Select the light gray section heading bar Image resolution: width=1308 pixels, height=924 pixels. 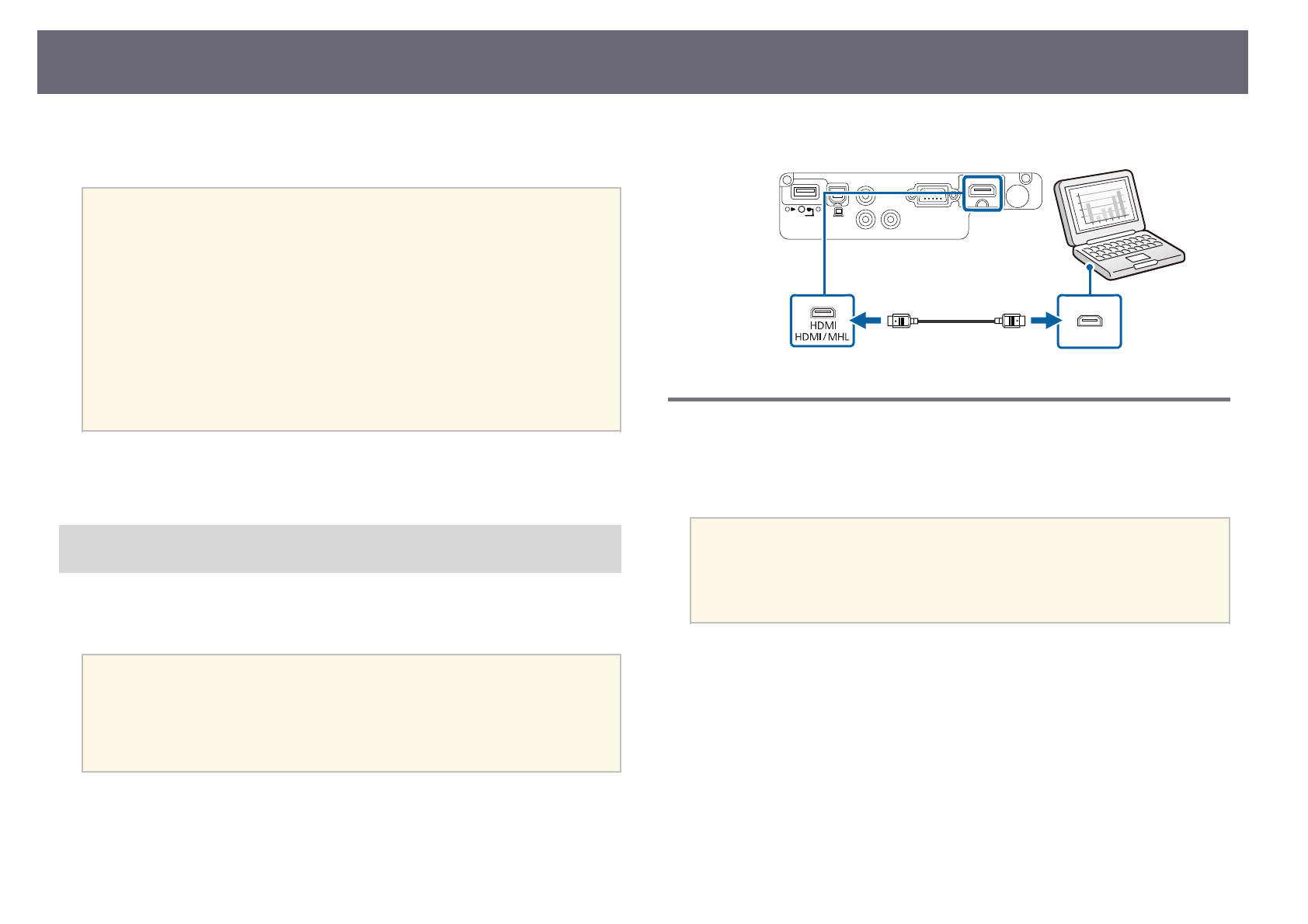tap(340, 549)
